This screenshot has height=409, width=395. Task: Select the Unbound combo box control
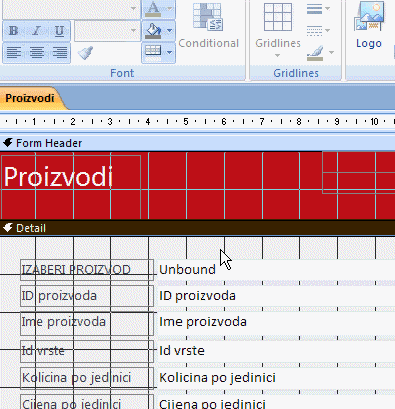click(276, 270)
